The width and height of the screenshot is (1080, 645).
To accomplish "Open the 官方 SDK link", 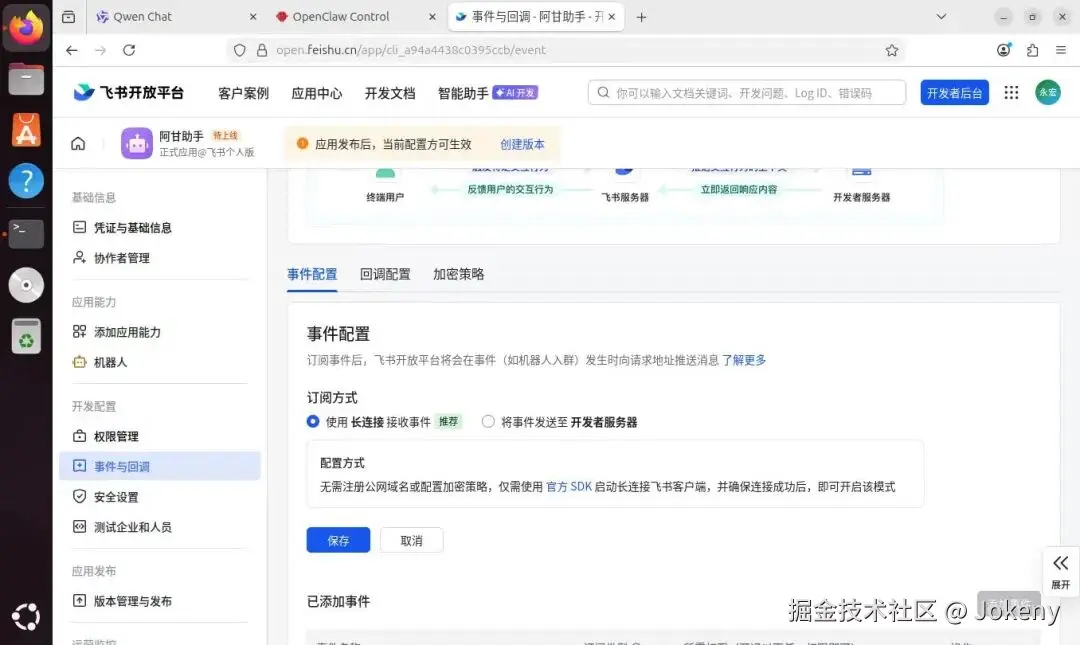I will point(569,487).
